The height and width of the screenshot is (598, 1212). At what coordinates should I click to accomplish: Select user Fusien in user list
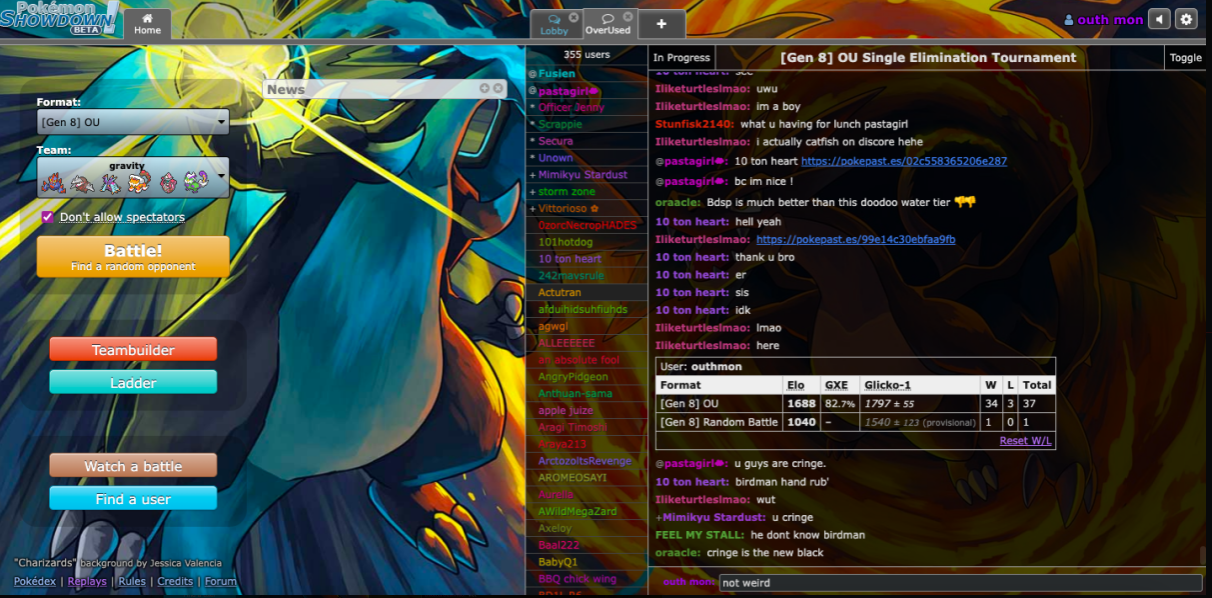[587, 74]
